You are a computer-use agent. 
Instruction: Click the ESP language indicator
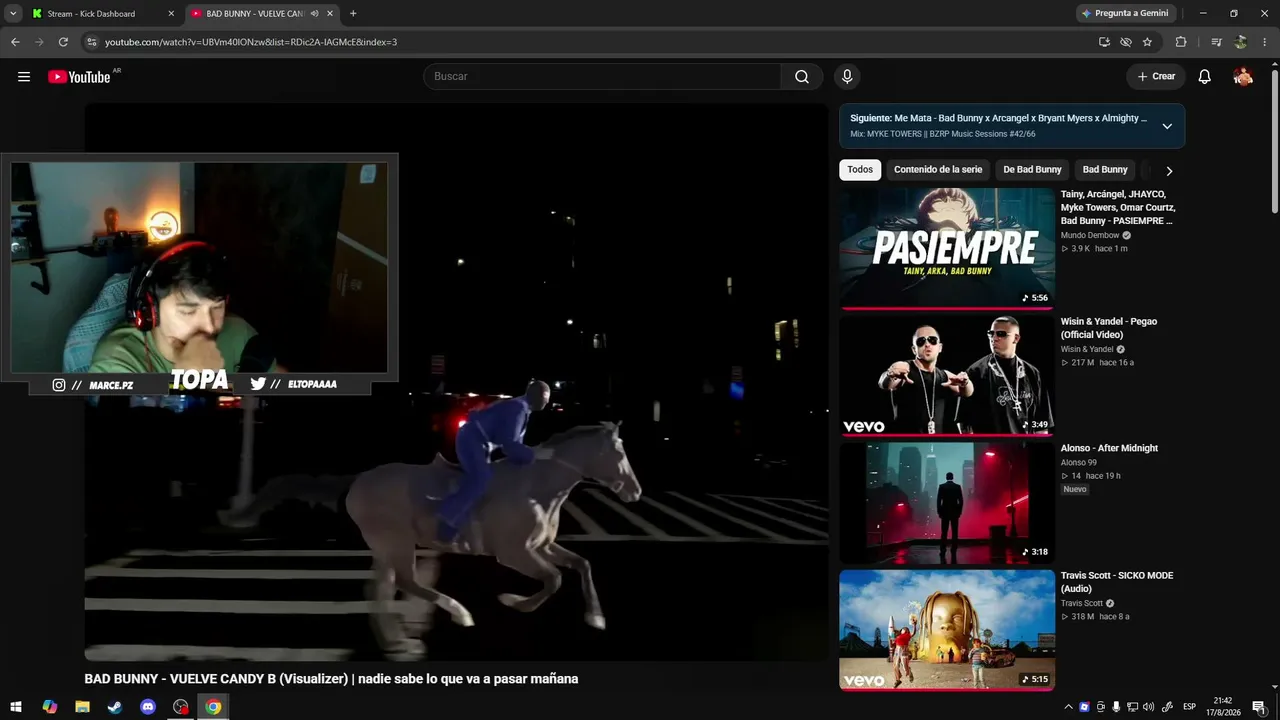point(1190,707)
